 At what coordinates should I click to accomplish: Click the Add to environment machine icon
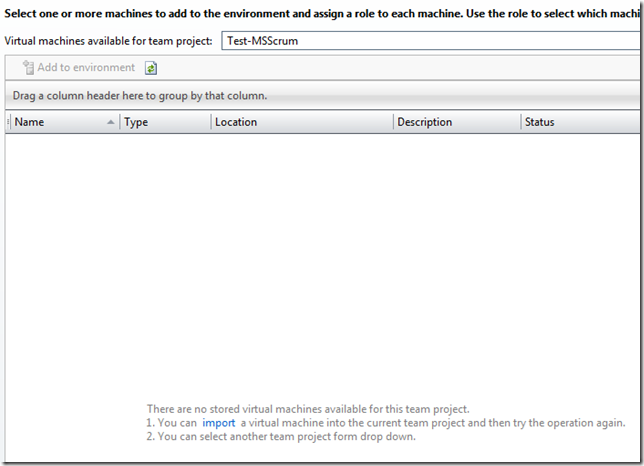[x=27, y=68]
